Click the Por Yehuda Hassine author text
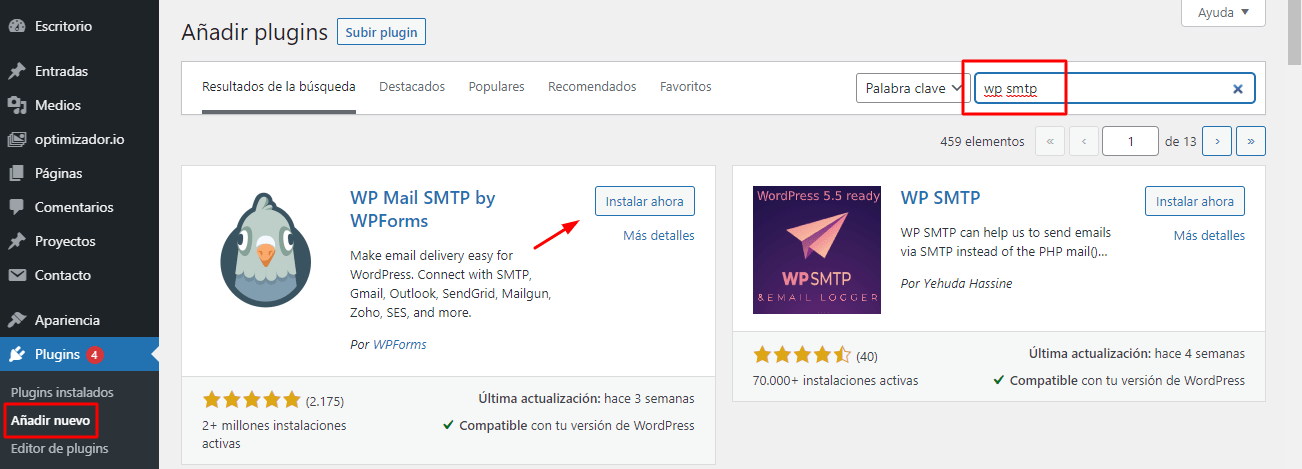 coord(956,284)
